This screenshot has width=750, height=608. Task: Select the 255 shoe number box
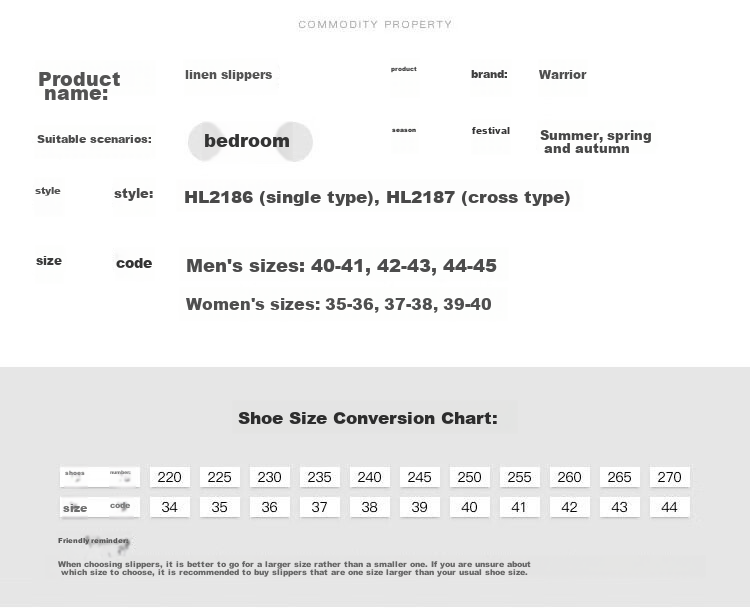tap(519, 477)
